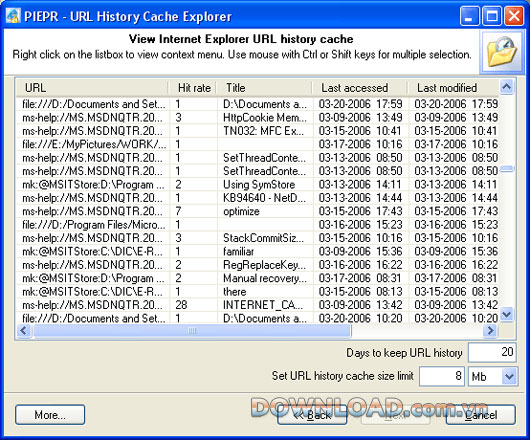Edit the URL history cache size limit field
530x440 pixels.
pyautogui.click(x=442, y=376)
